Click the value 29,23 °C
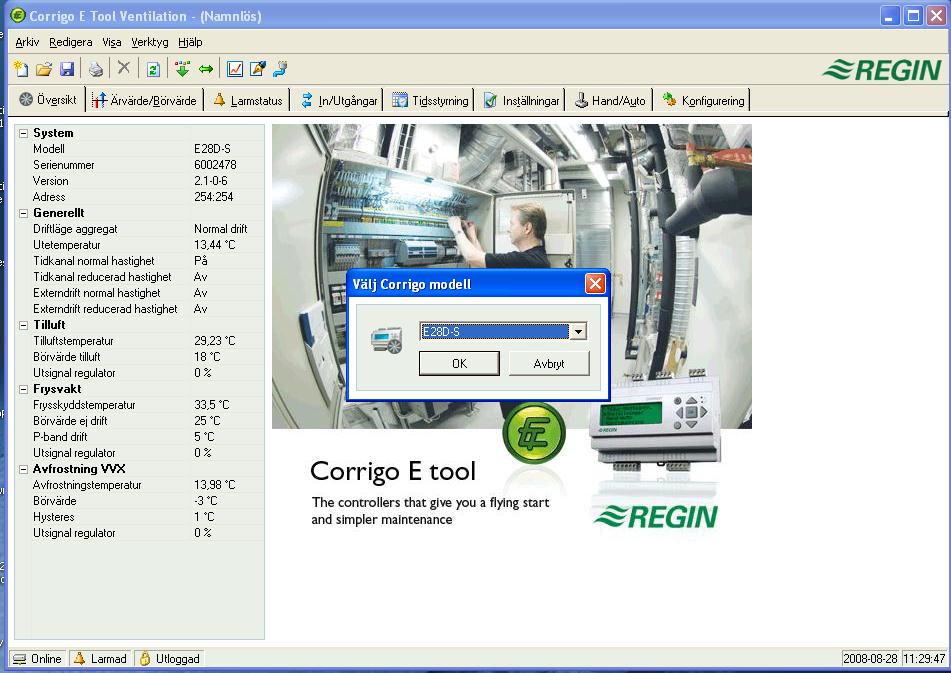 pos(215,341)
